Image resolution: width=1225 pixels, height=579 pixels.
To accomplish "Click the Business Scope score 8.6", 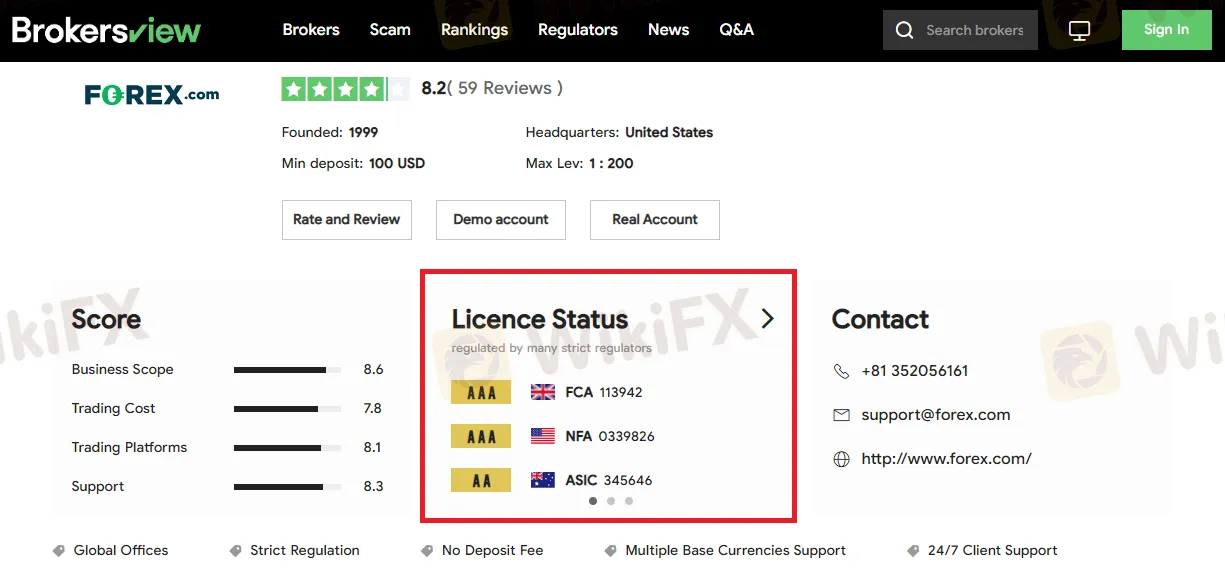I will pyautogui.click(x=374, y=370).
